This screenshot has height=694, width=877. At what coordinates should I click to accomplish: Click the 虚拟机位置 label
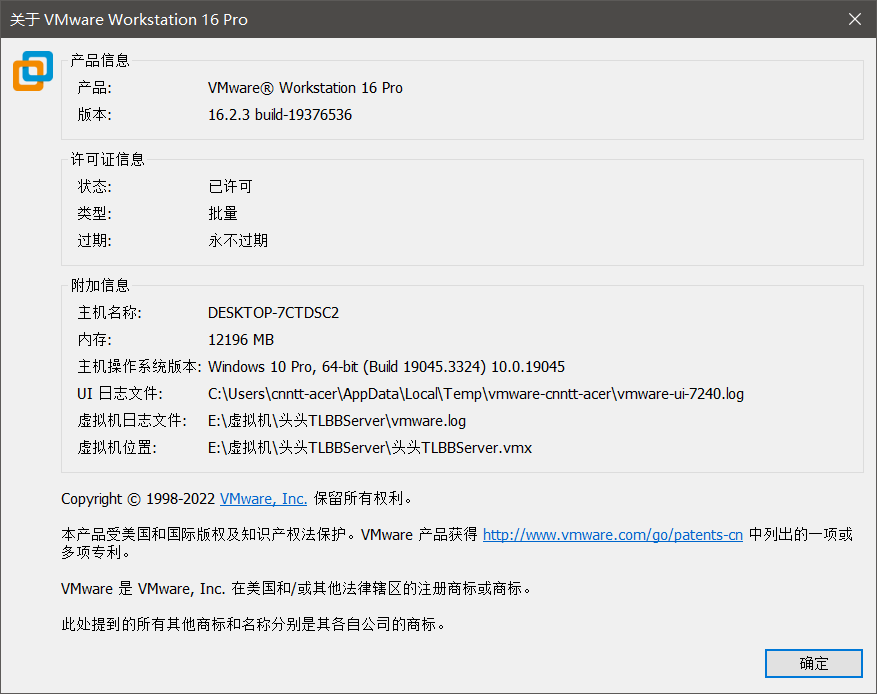(117, 448)
